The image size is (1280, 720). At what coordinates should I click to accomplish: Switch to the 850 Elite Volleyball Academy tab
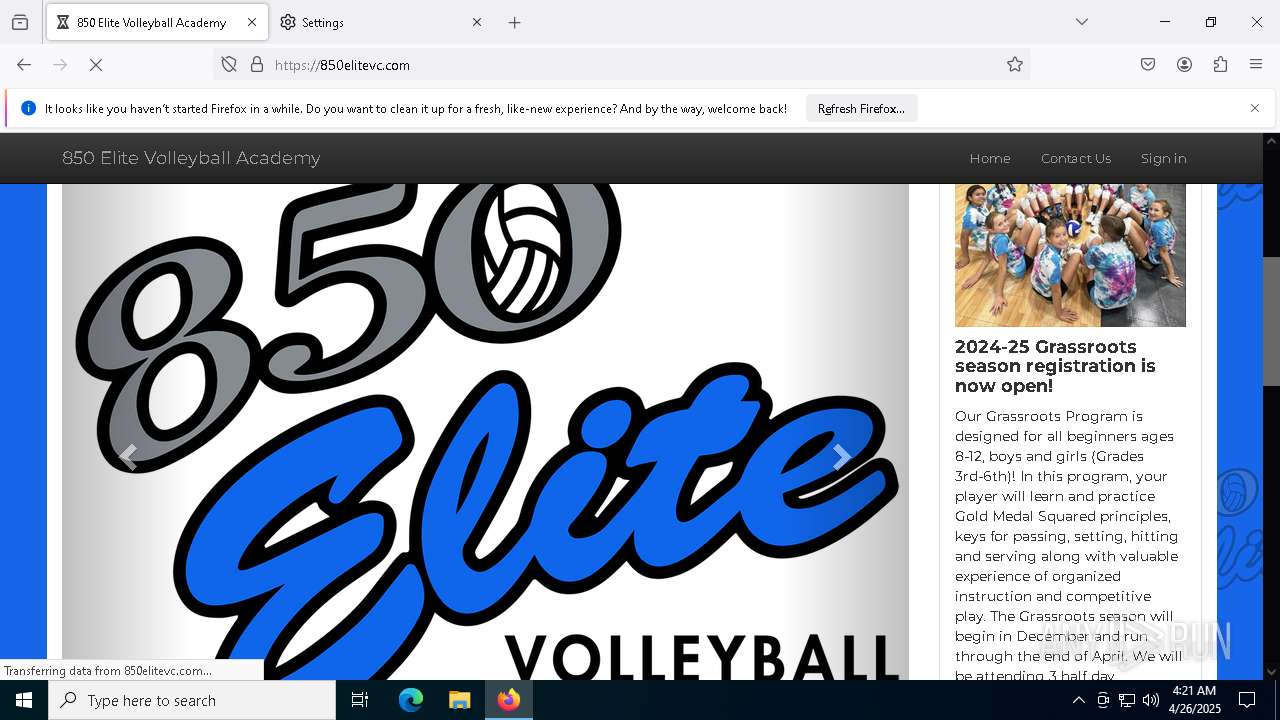pyautogui.click(x=156, y=22)
